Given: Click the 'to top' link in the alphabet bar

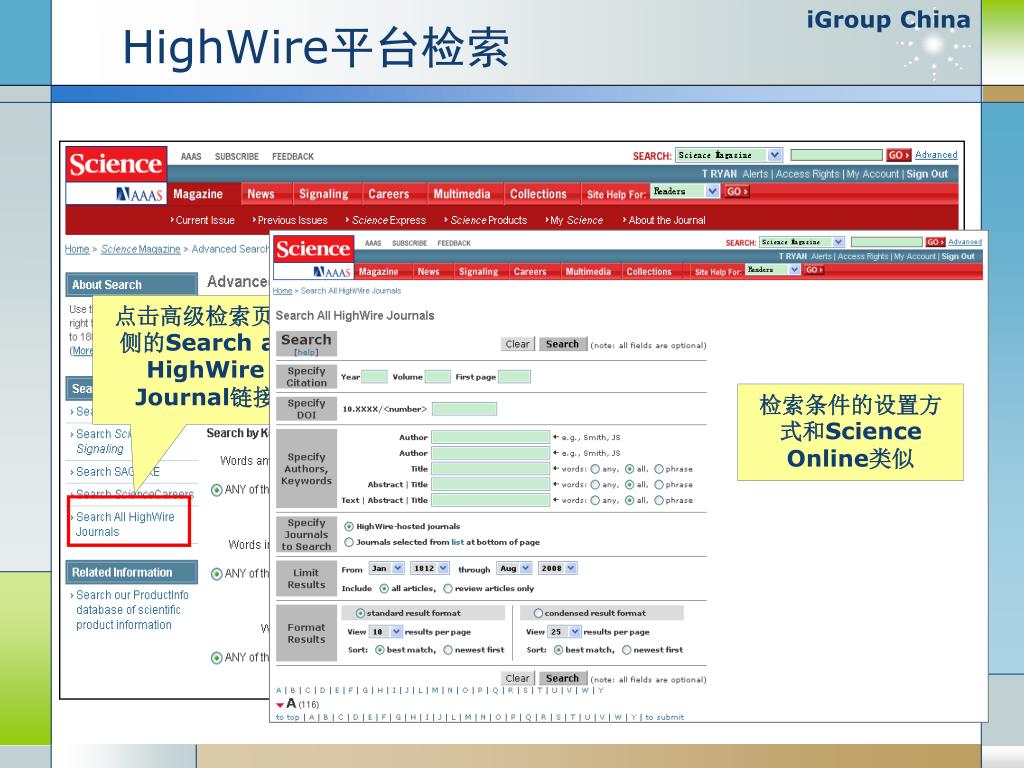Looking at the screenshot, I should (x=287, y=717).
